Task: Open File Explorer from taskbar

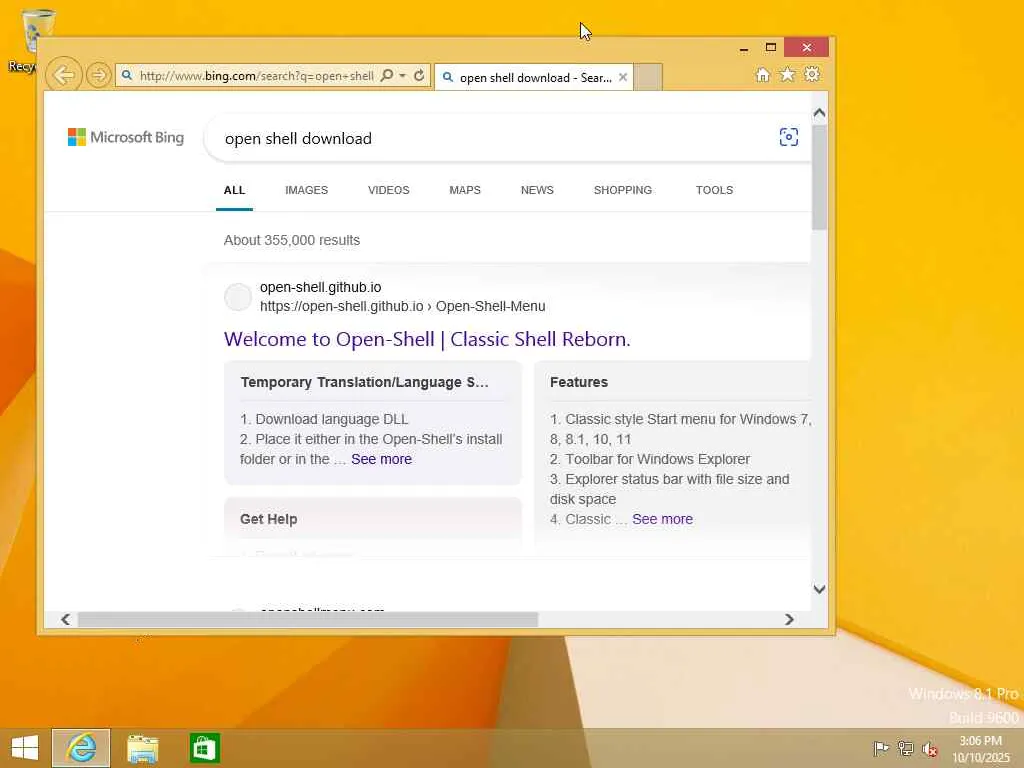Action: [142, 748]
